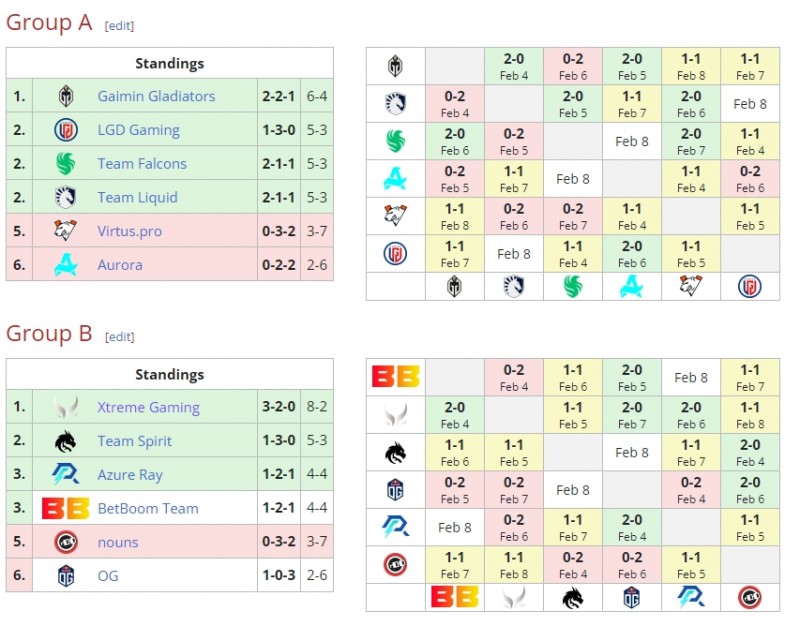Click nouns logo in Group B standings

66,542
